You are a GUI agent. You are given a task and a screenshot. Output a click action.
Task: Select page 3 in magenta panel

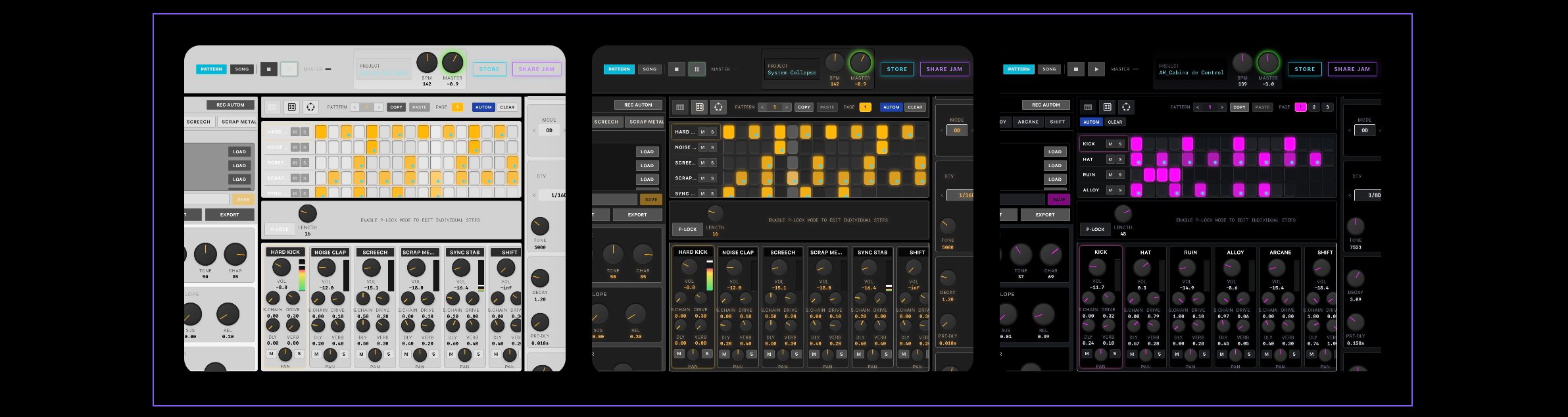[1327, 107]
